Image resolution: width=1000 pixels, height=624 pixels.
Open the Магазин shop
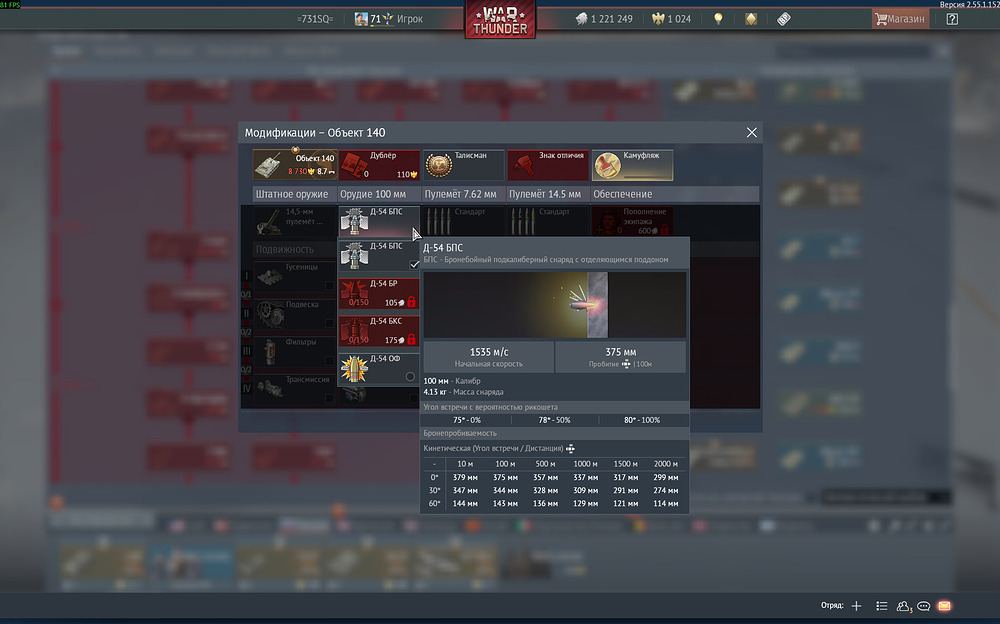click(x=900, y=19)
